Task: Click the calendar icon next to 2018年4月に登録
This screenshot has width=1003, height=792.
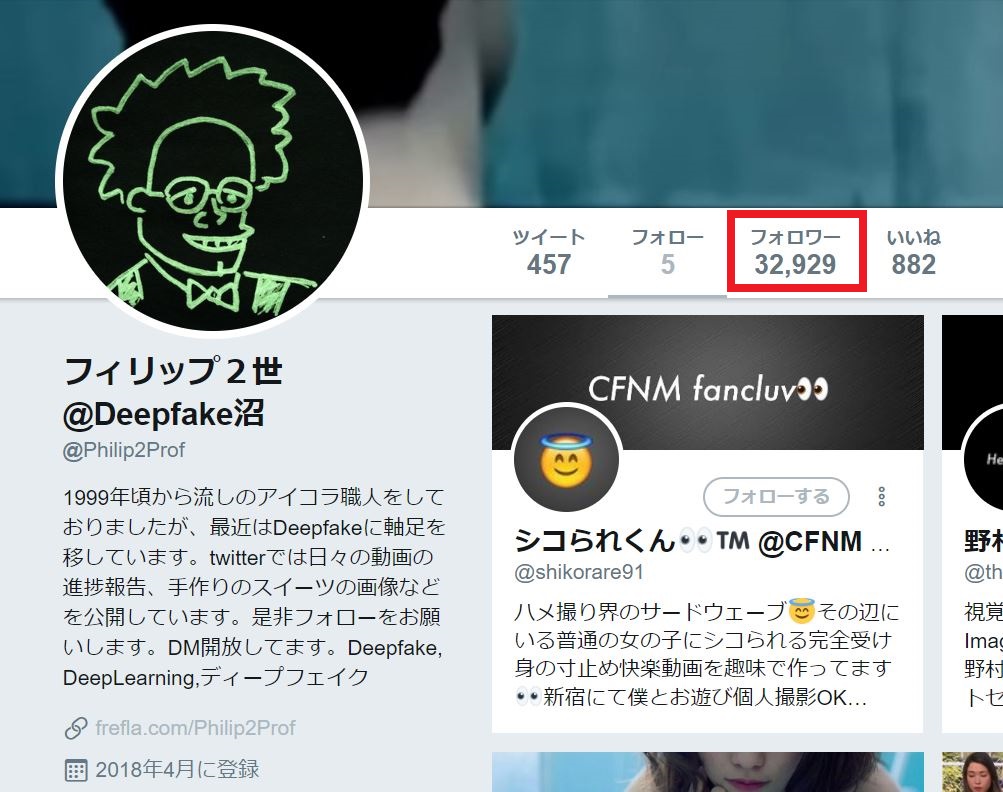Action: [x=75, y=770]
